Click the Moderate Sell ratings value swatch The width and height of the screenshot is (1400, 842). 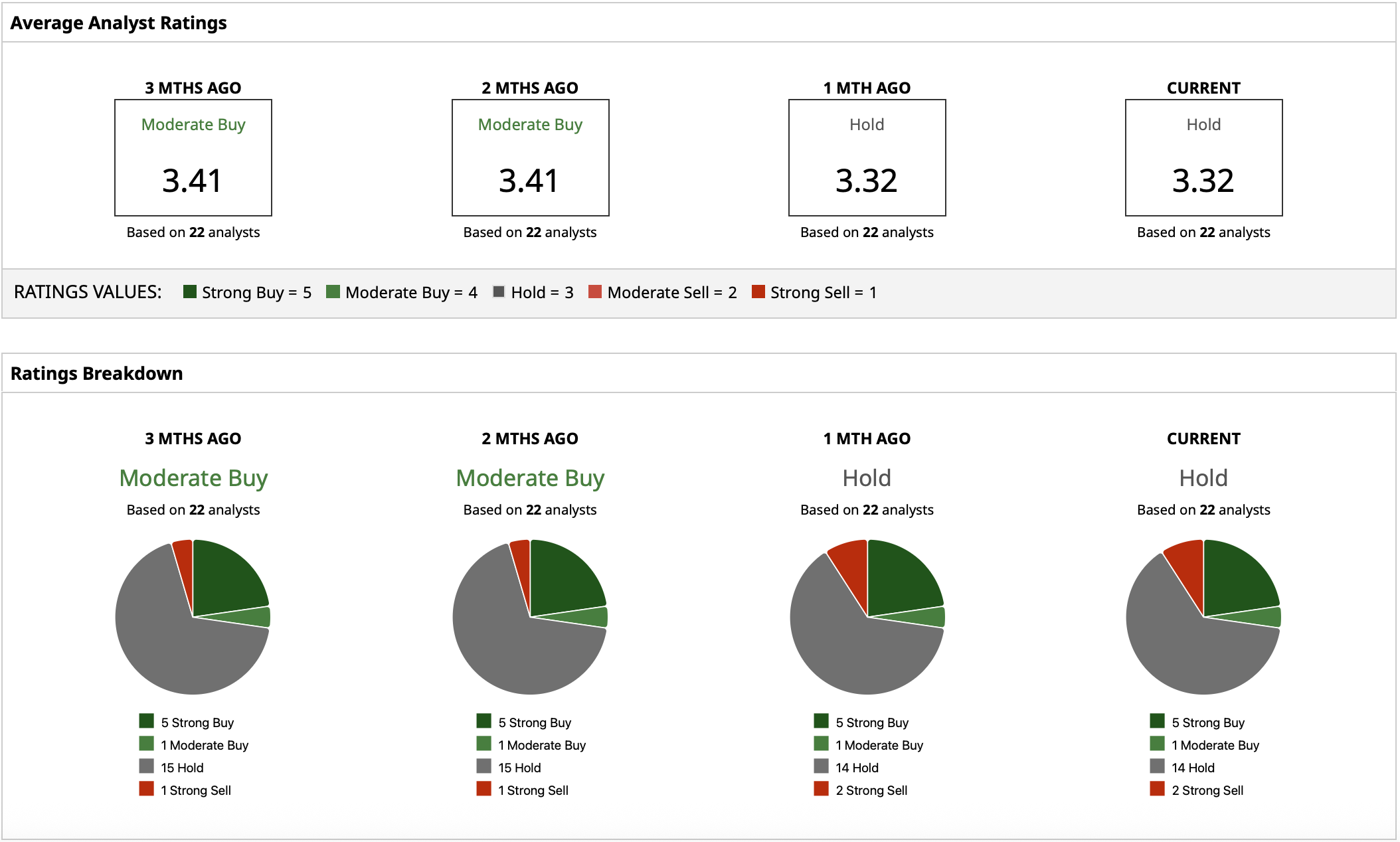pyautogui.click(x=595, y=292)
